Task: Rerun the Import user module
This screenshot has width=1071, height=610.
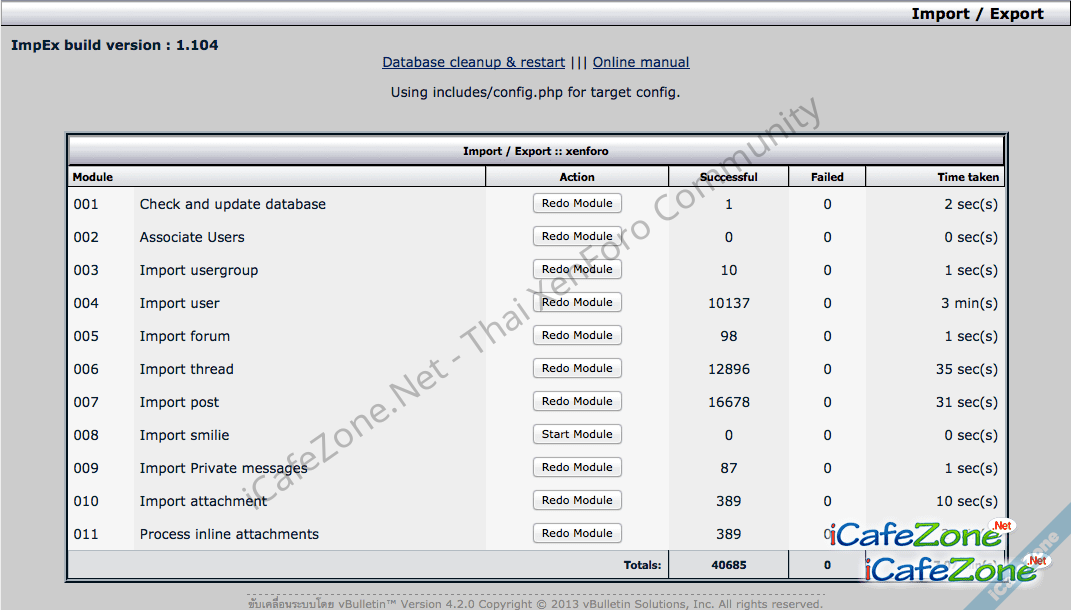Action: [577, 302]
